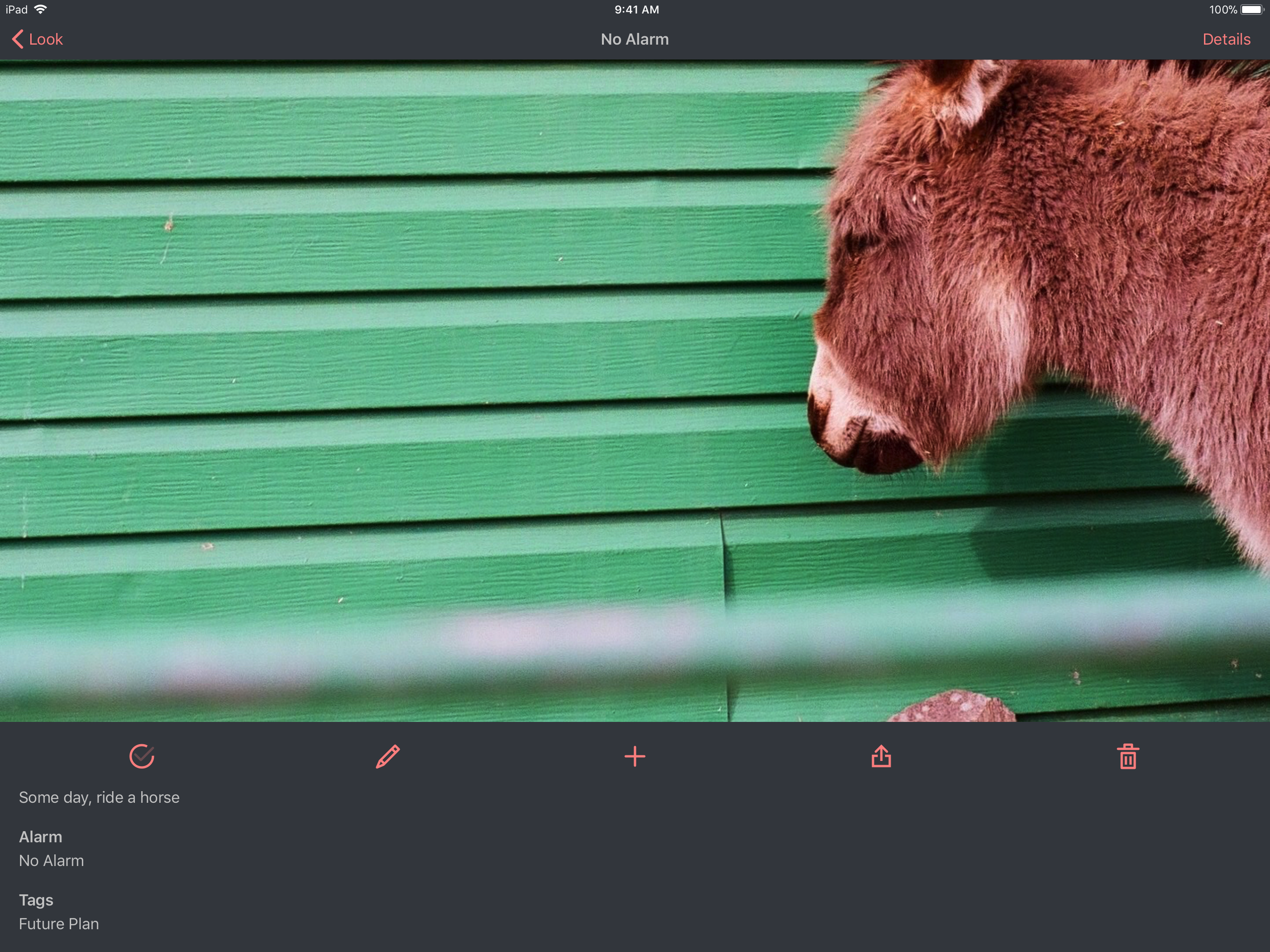Tap the 'Future Plan' tag

59,923
